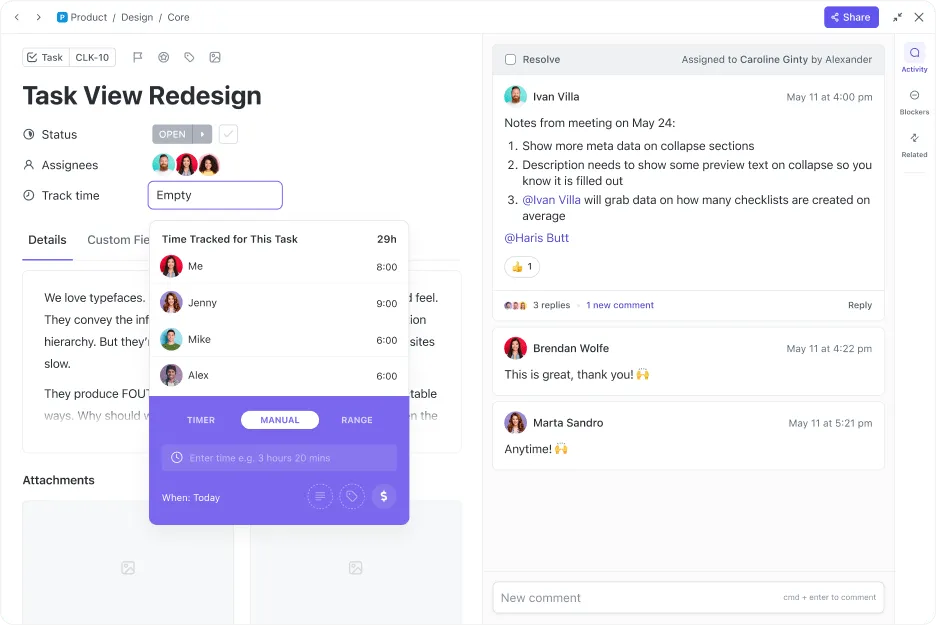The width and height of the screenshot is (936, 625).
Task: Mark time entry as billable dollar icon
Action: (384, 496)
